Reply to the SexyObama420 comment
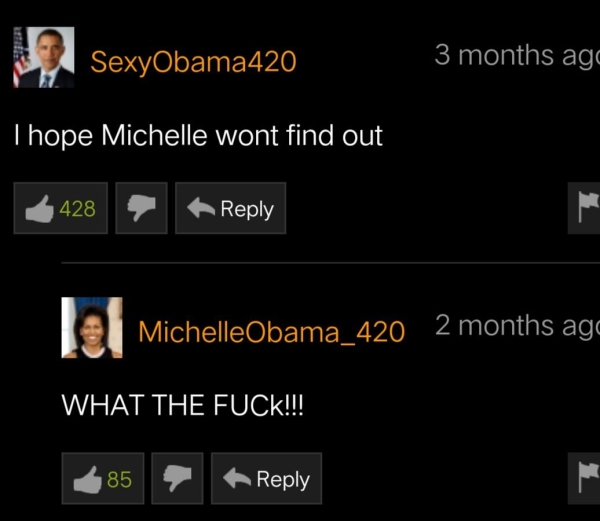Screen dimensions: 600x521 pyautogui.click(x=230, y=208)
